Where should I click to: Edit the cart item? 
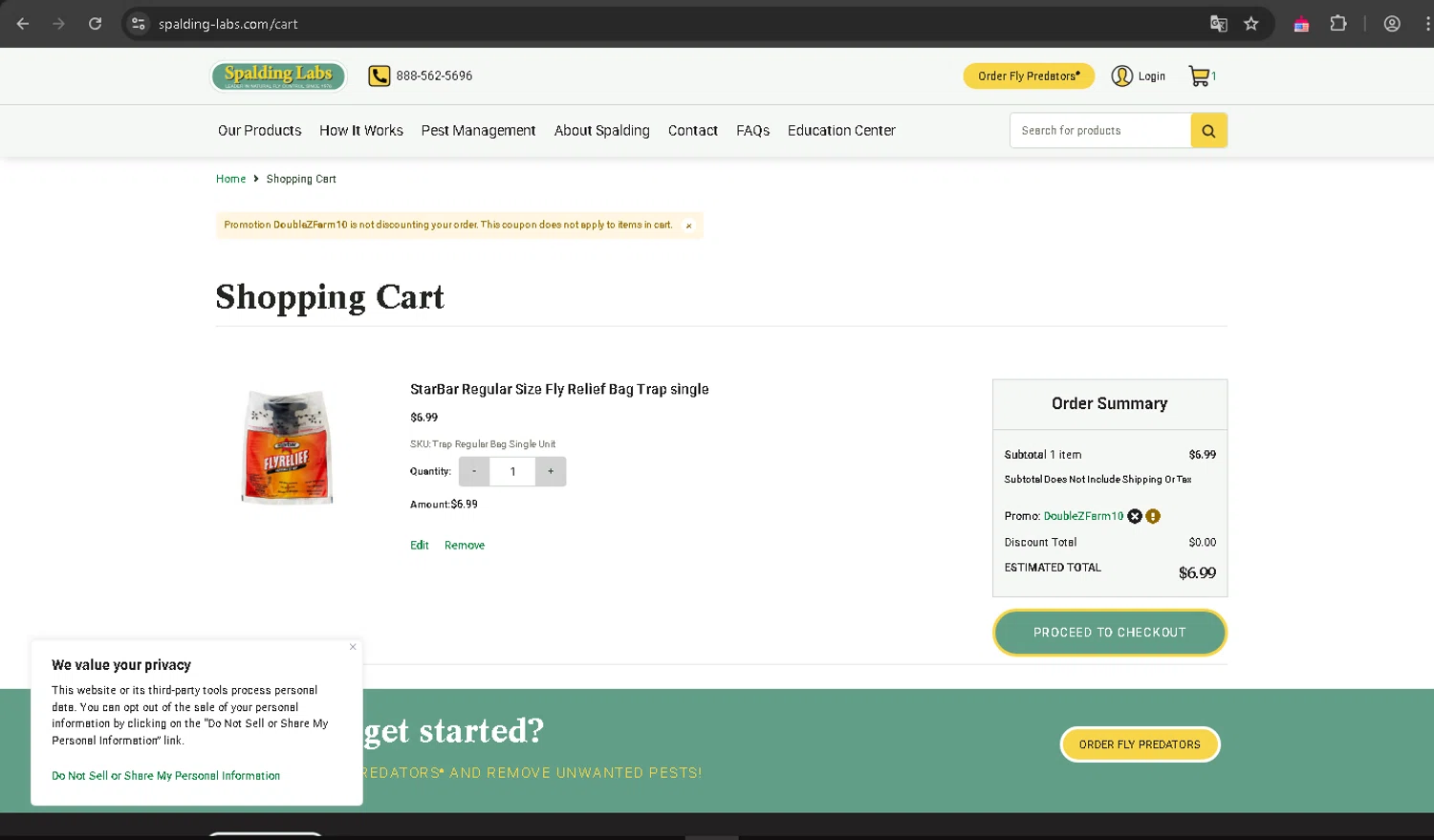coord(420,546)
